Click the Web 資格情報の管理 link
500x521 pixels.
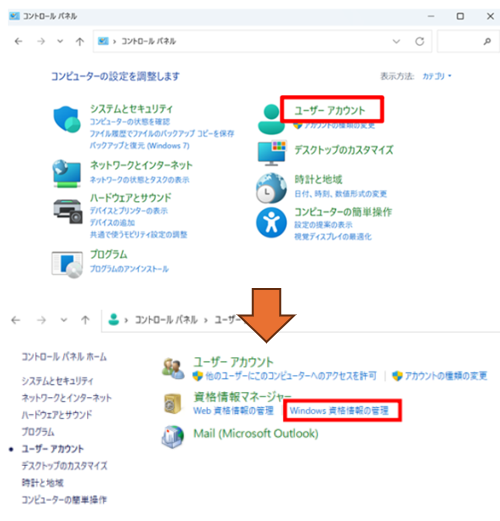point(233,410)
